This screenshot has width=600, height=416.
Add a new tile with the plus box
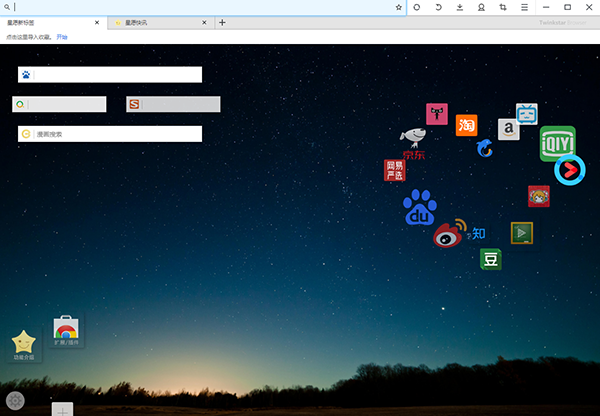click(x=62, y=409)
